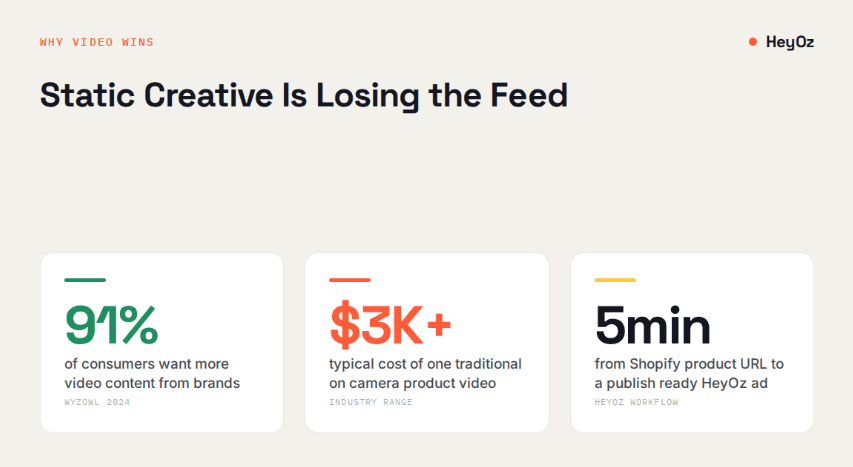Click the consumers want more video text
This screenshot has height=467, width=853.
tap(152, 373)
